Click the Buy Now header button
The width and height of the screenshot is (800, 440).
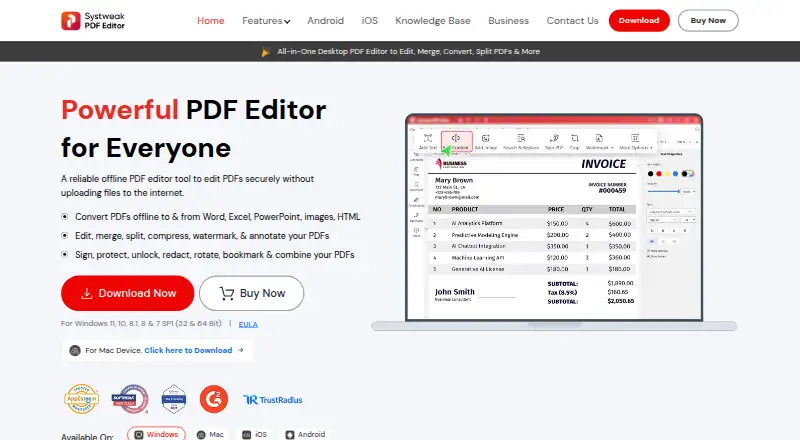(x=708, y=20)
